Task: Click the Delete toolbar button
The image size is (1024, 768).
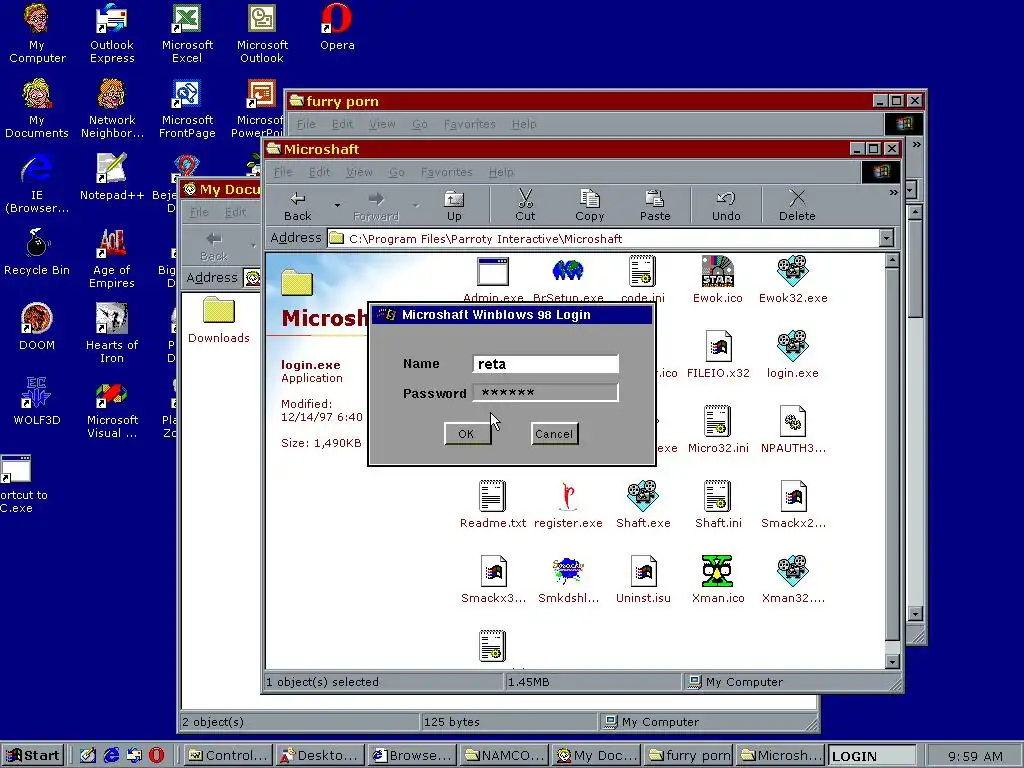Action: pos(797,206)
